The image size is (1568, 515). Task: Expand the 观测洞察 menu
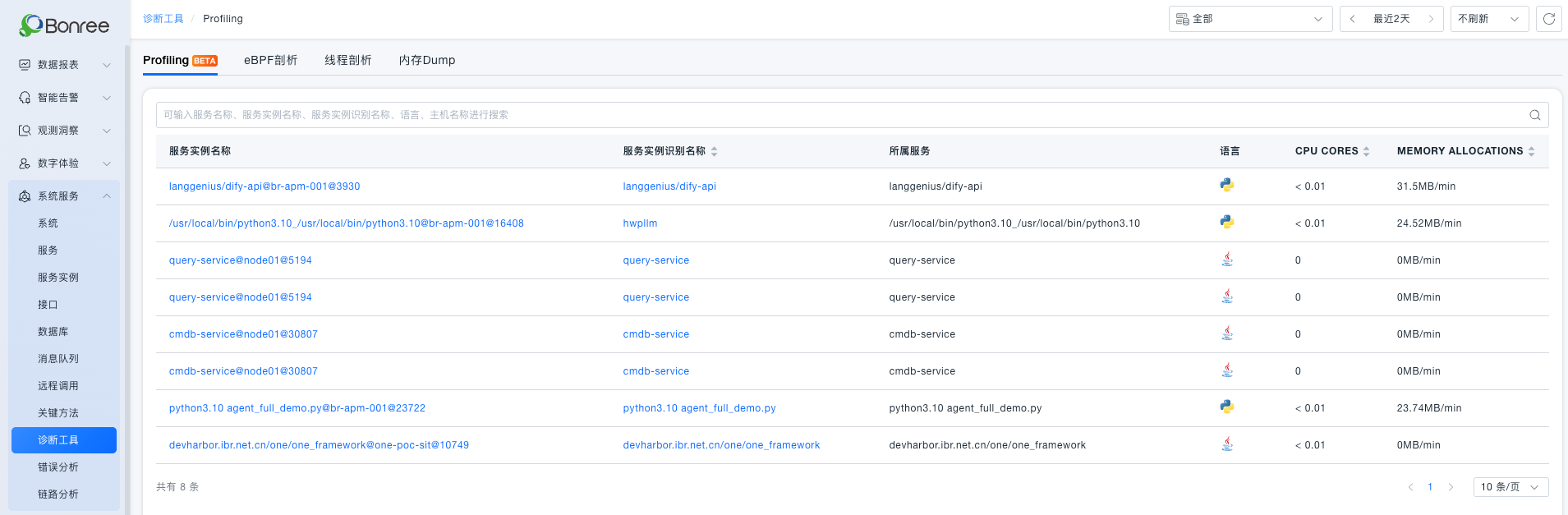pos(107,131)
